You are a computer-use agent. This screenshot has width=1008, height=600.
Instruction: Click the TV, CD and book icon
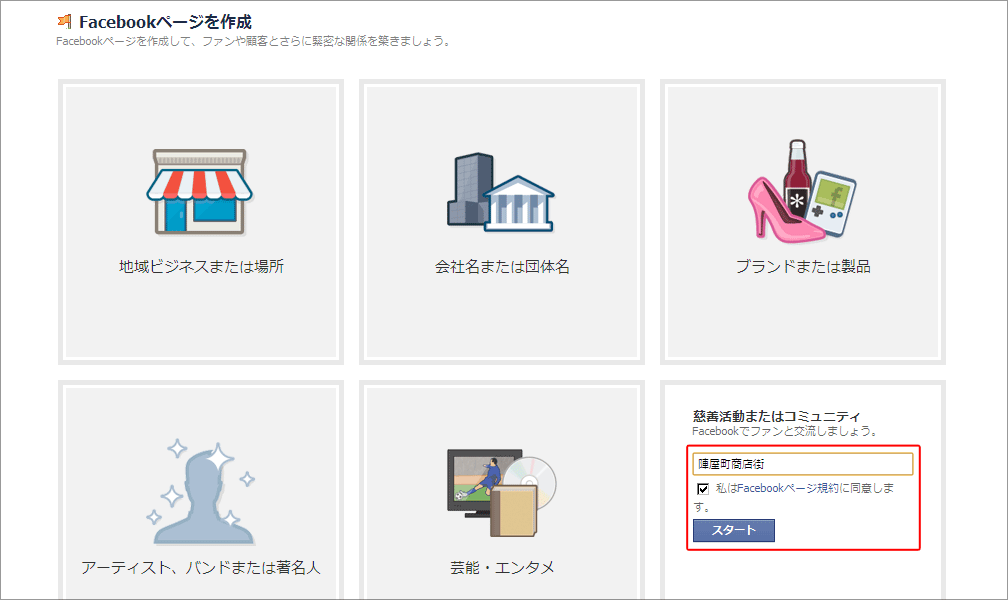501,493
